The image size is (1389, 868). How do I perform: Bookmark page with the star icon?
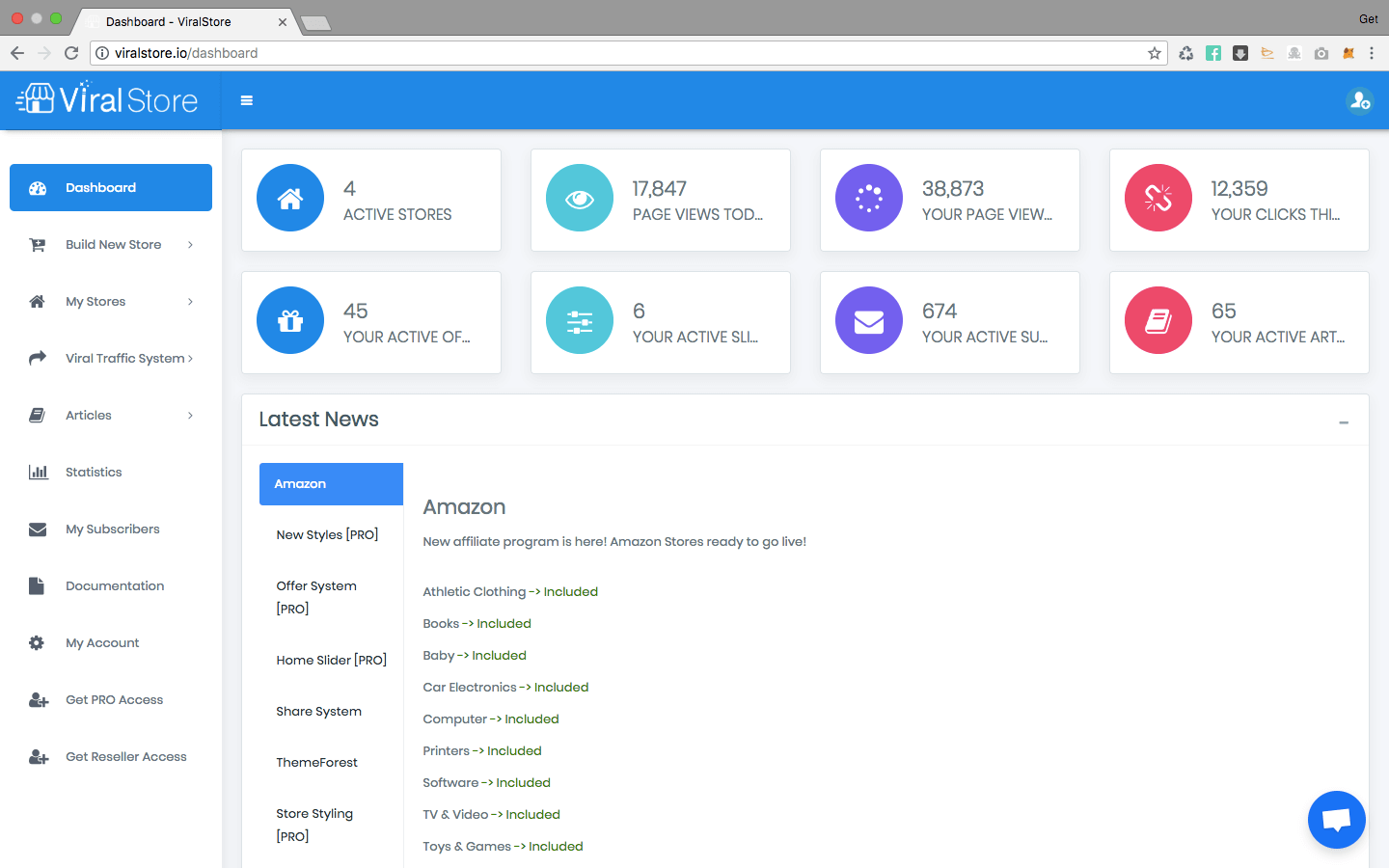point(1155,53)
